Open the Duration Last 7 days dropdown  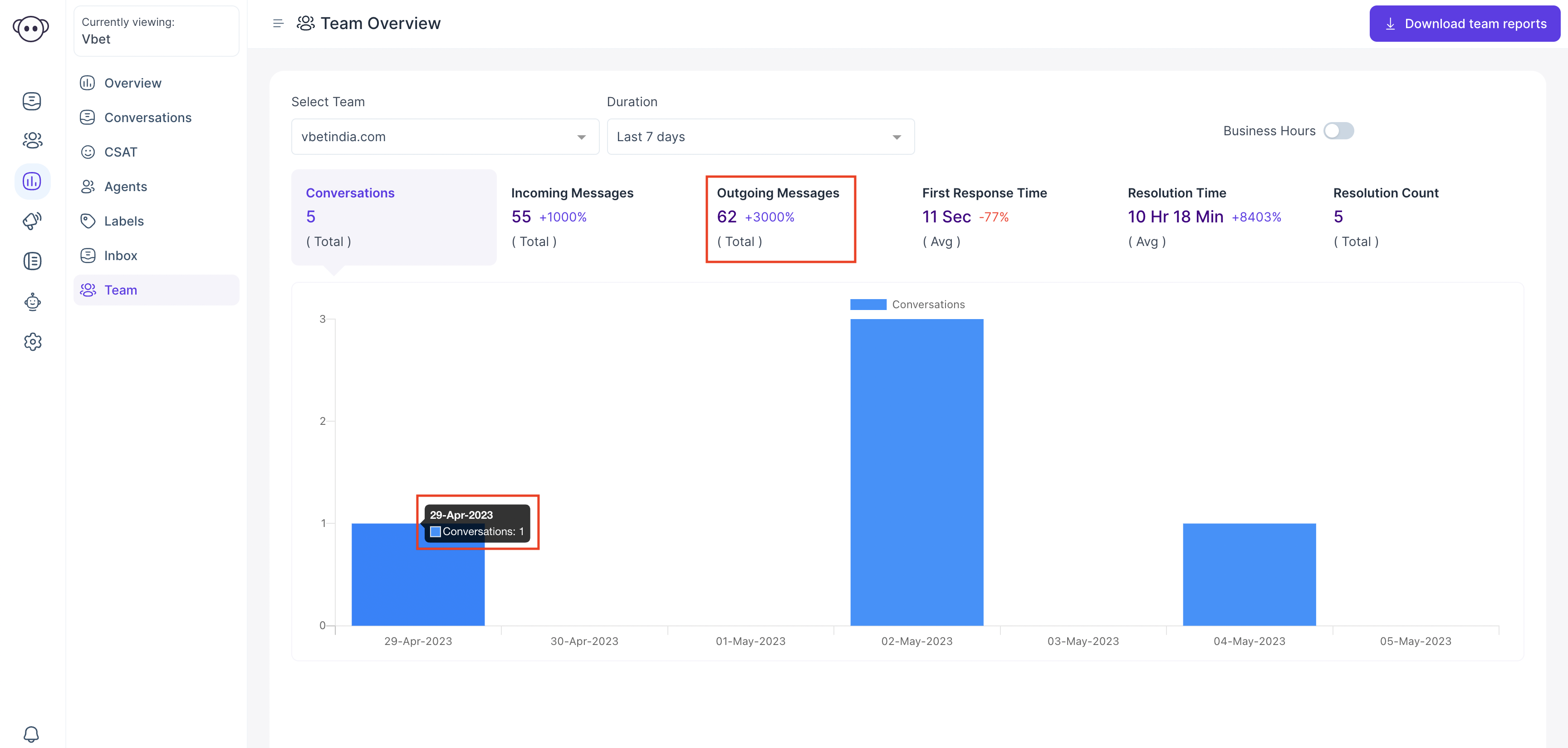[760, 137]
